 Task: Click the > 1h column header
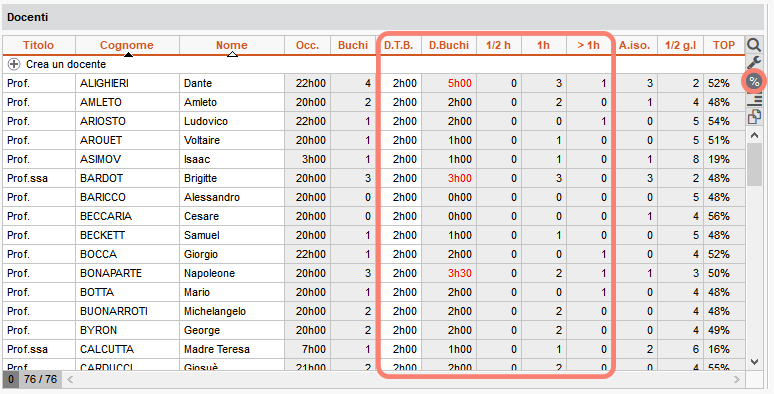coord(588,45)
